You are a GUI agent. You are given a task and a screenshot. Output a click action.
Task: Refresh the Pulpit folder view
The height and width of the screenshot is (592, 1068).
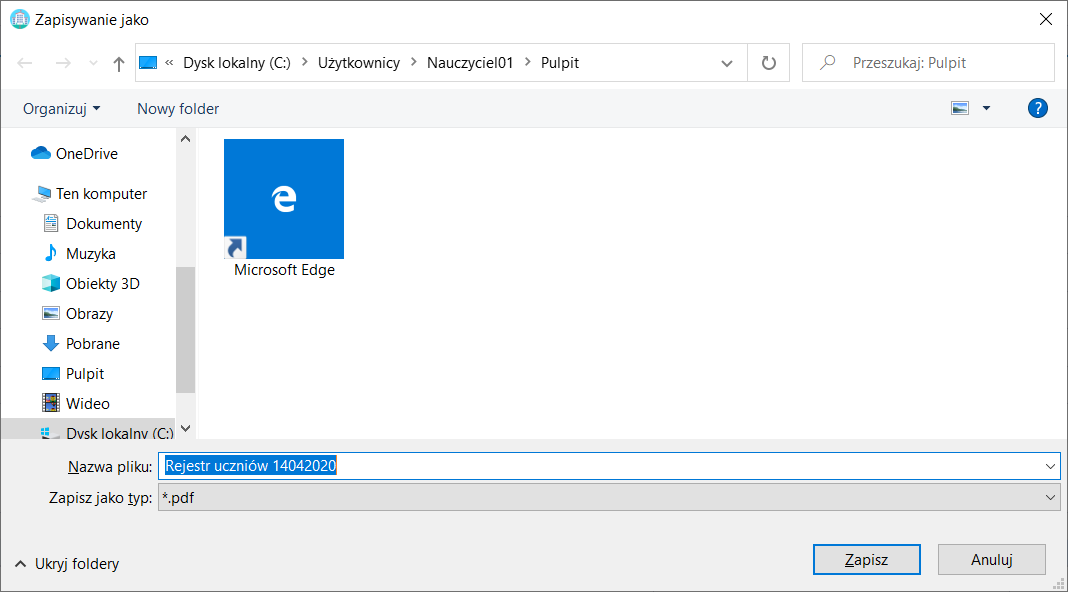pos(768,63)
